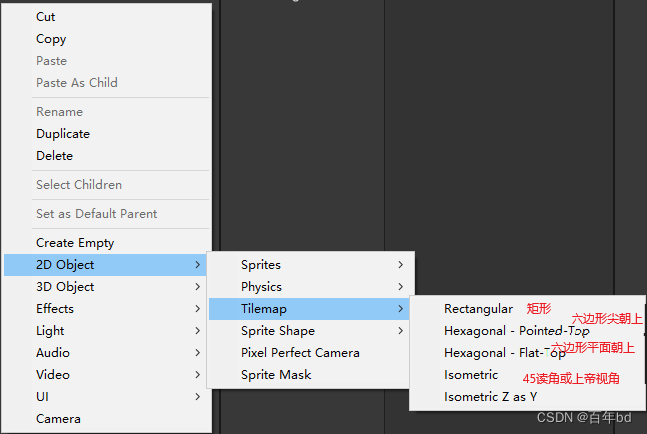Create a Rectangular tilemap
Viewport: 647px width, 434px height.
478,309
